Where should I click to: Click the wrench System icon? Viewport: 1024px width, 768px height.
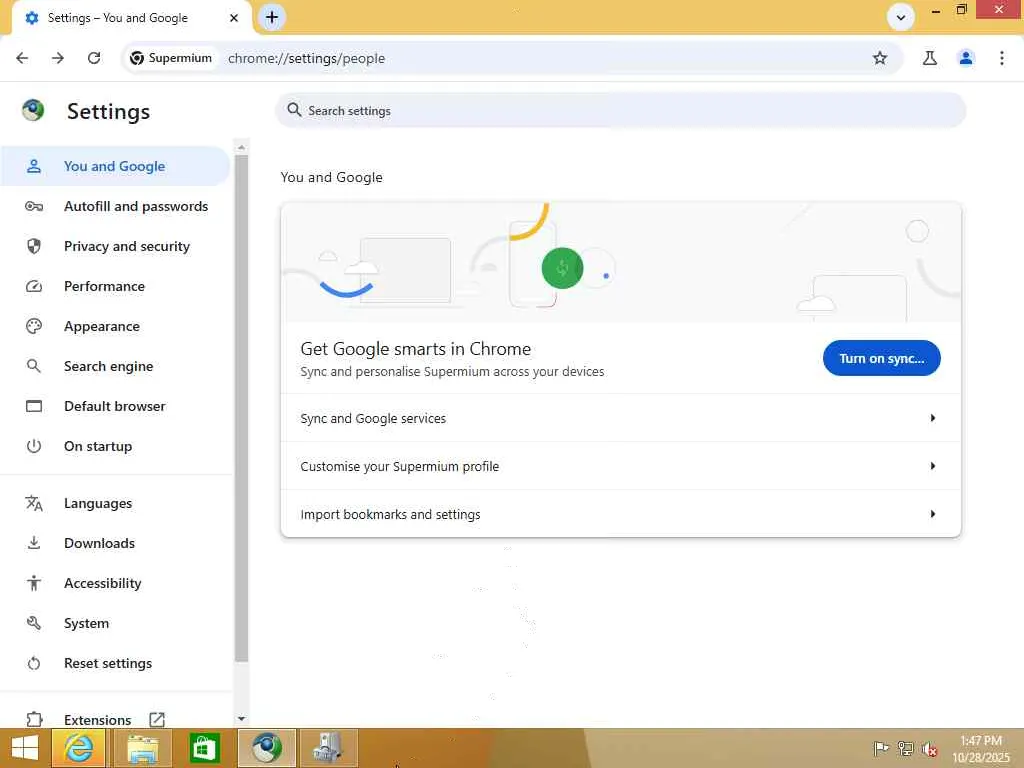(34, 623)
